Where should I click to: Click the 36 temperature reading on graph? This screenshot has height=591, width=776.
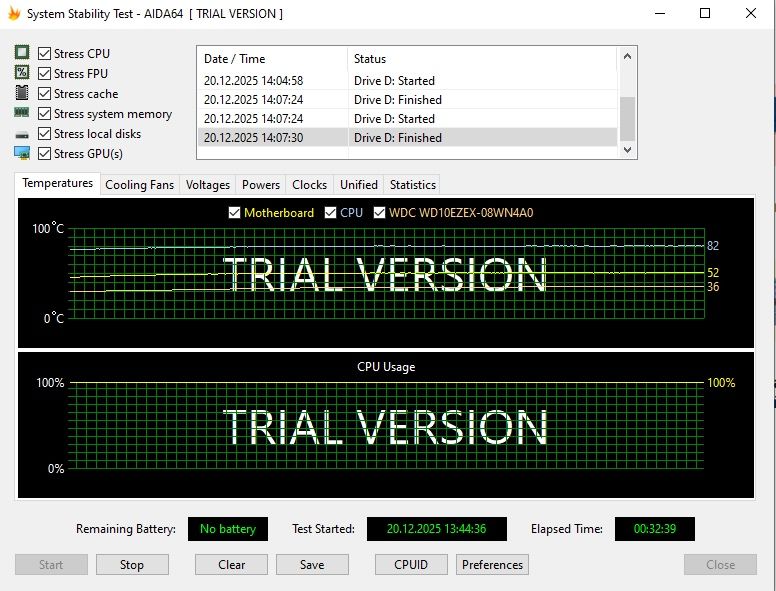713,287
